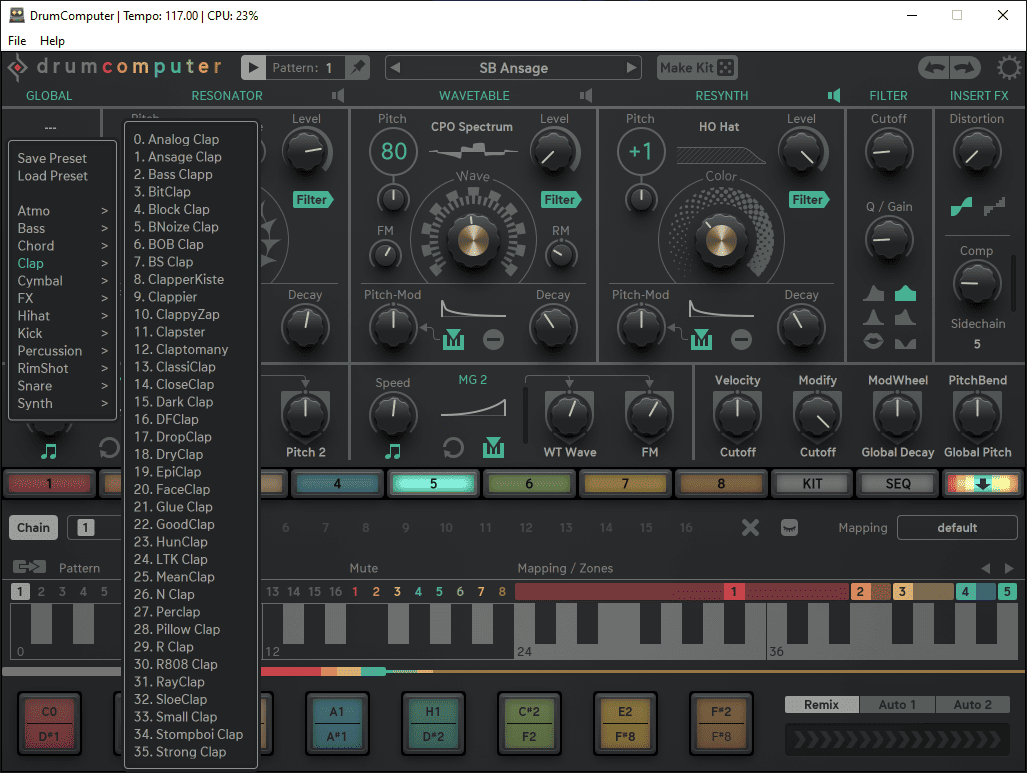Expand the Chord preset category
The image size is (1027, 773).
pos(62,246)
